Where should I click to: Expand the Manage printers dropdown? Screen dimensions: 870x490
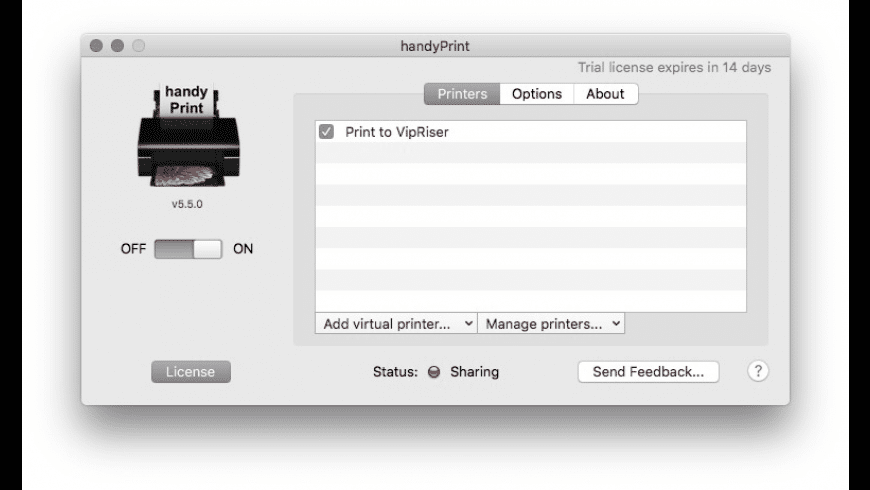point(551,324)
